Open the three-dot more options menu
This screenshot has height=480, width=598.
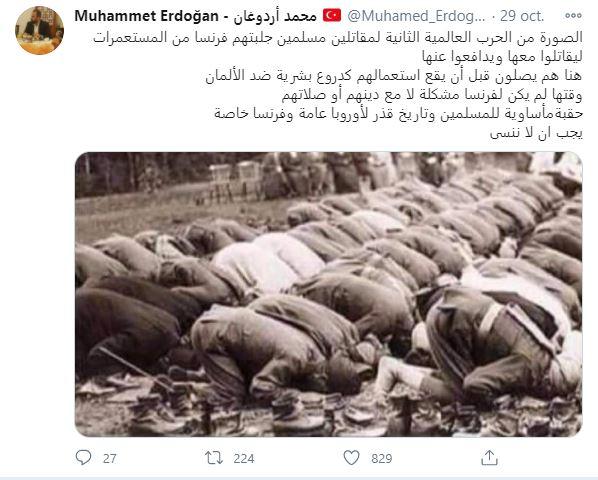click(x=573, y=16)
